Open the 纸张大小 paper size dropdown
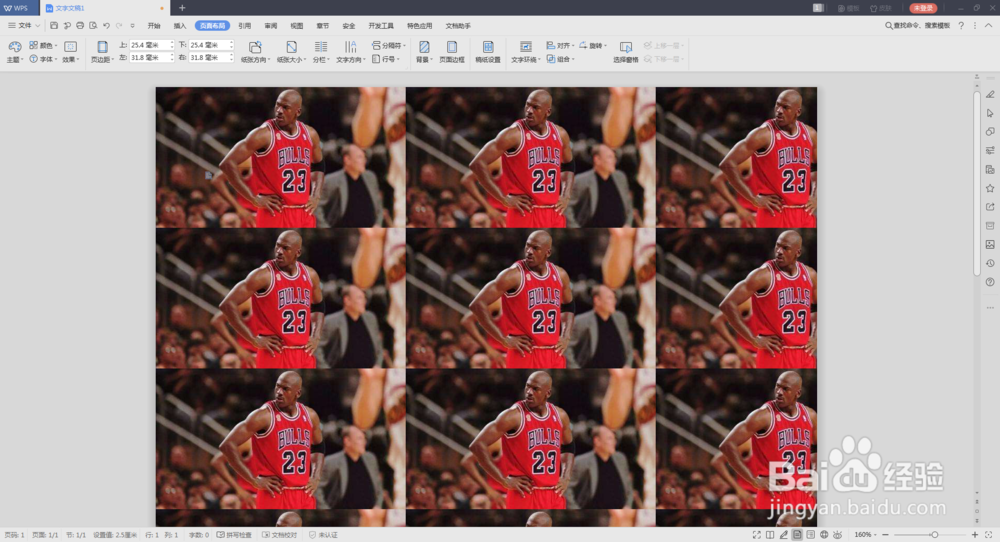The width and height of the screenshot is (1000, 542). click(x=291, y=52)
